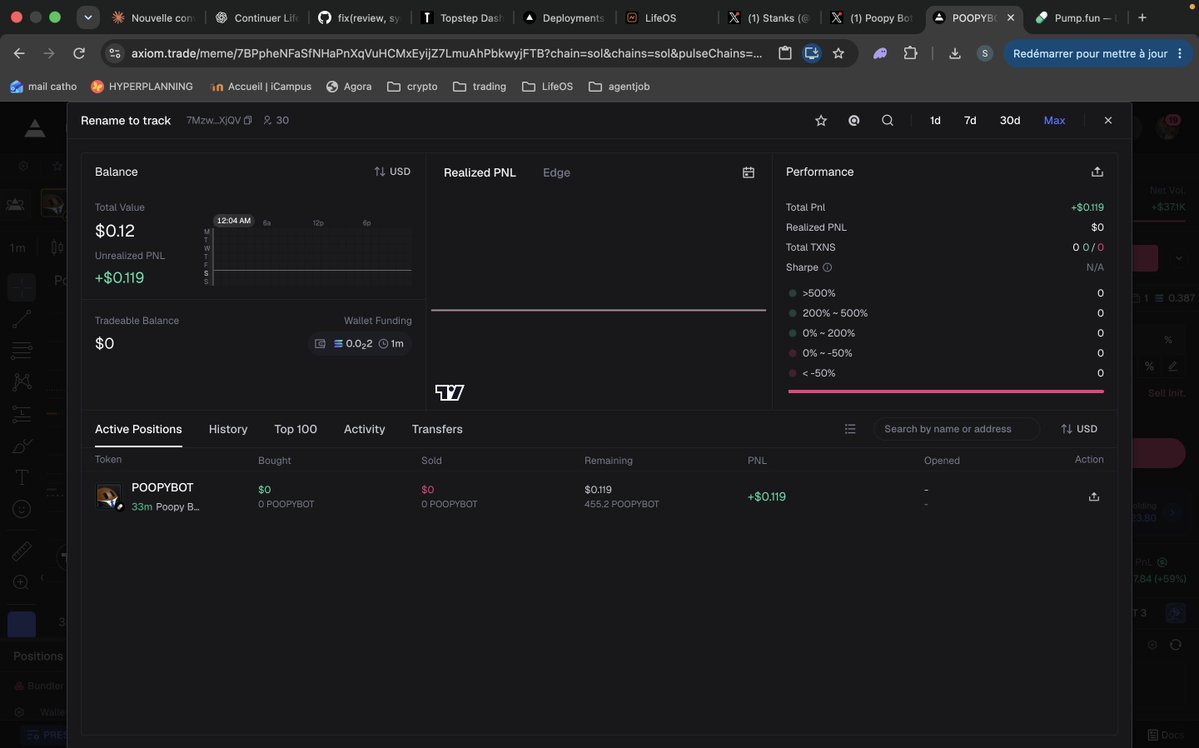Click the @ mention icon in header
This screenshot has height=748, width=1199.
click(x=853, y=121)
